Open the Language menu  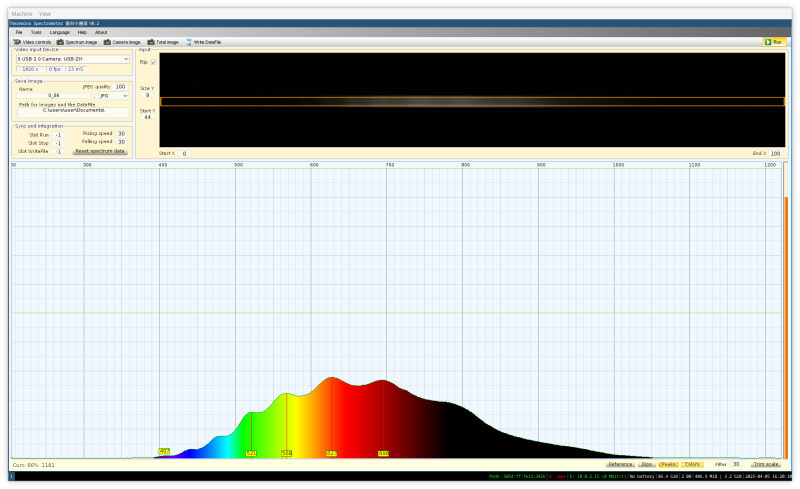(x=60, y=32)
